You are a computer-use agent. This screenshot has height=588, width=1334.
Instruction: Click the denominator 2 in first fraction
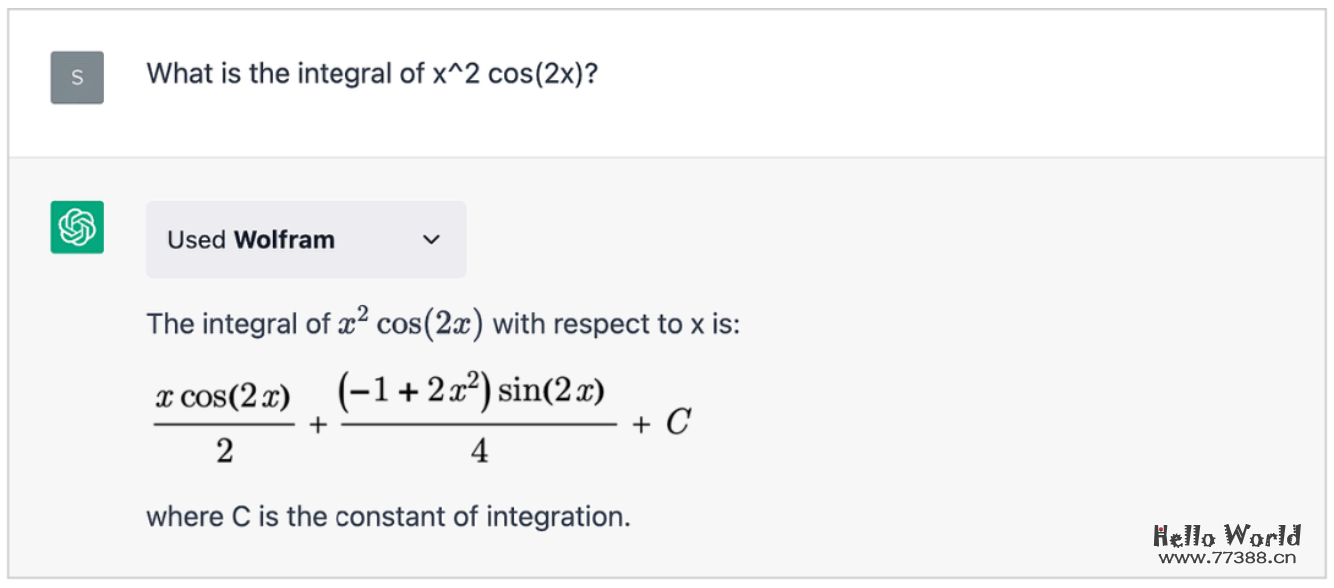pos(224,452)
